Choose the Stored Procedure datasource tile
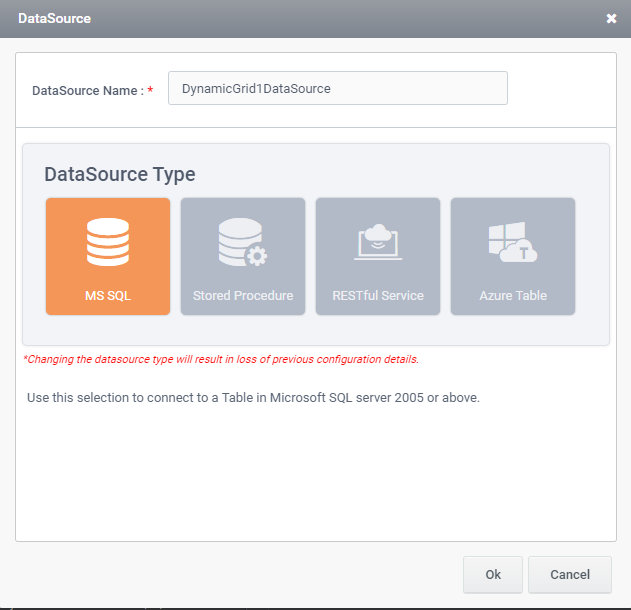Viewport: 631px width, 610px height. pyautogui.click(x=243, y=256)
